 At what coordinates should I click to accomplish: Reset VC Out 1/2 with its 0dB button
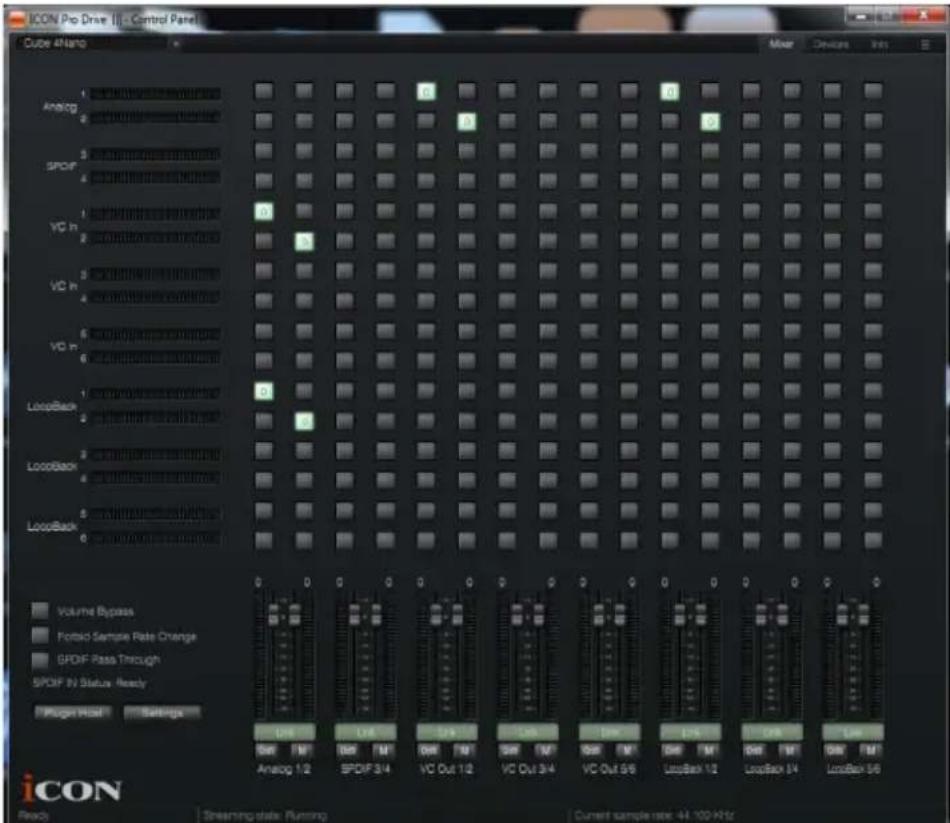click(x=428, y=750)
